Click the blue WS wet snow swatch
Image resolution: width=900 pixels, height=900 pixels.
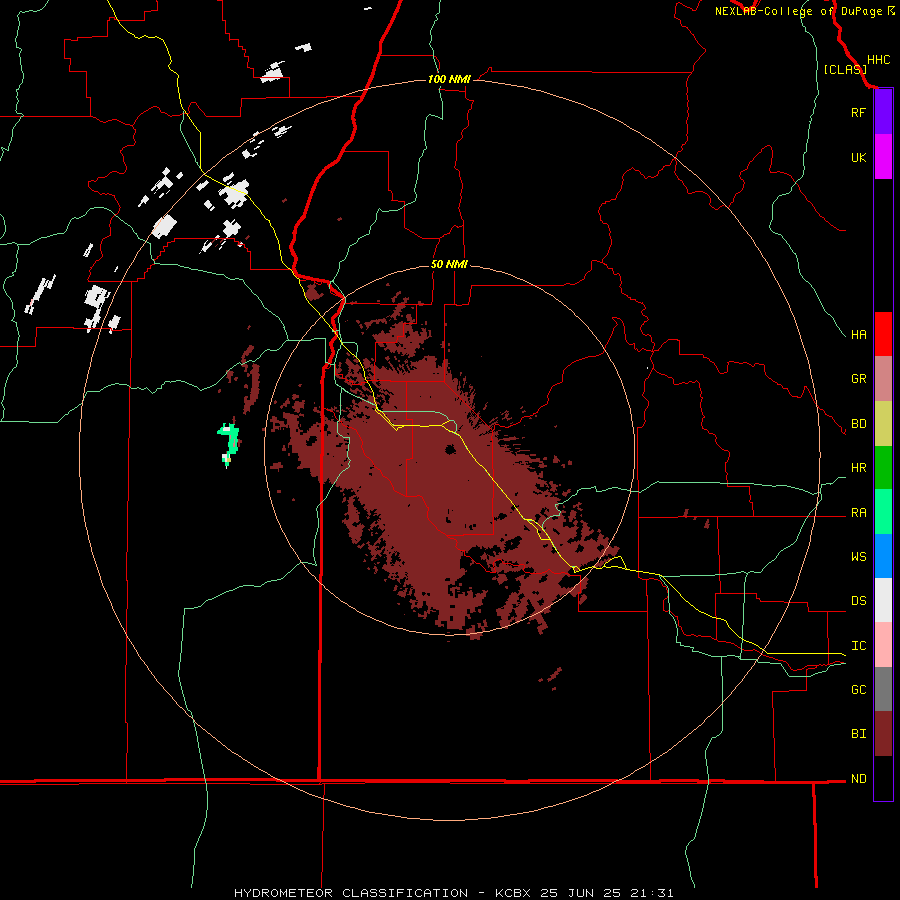(883, 556)
